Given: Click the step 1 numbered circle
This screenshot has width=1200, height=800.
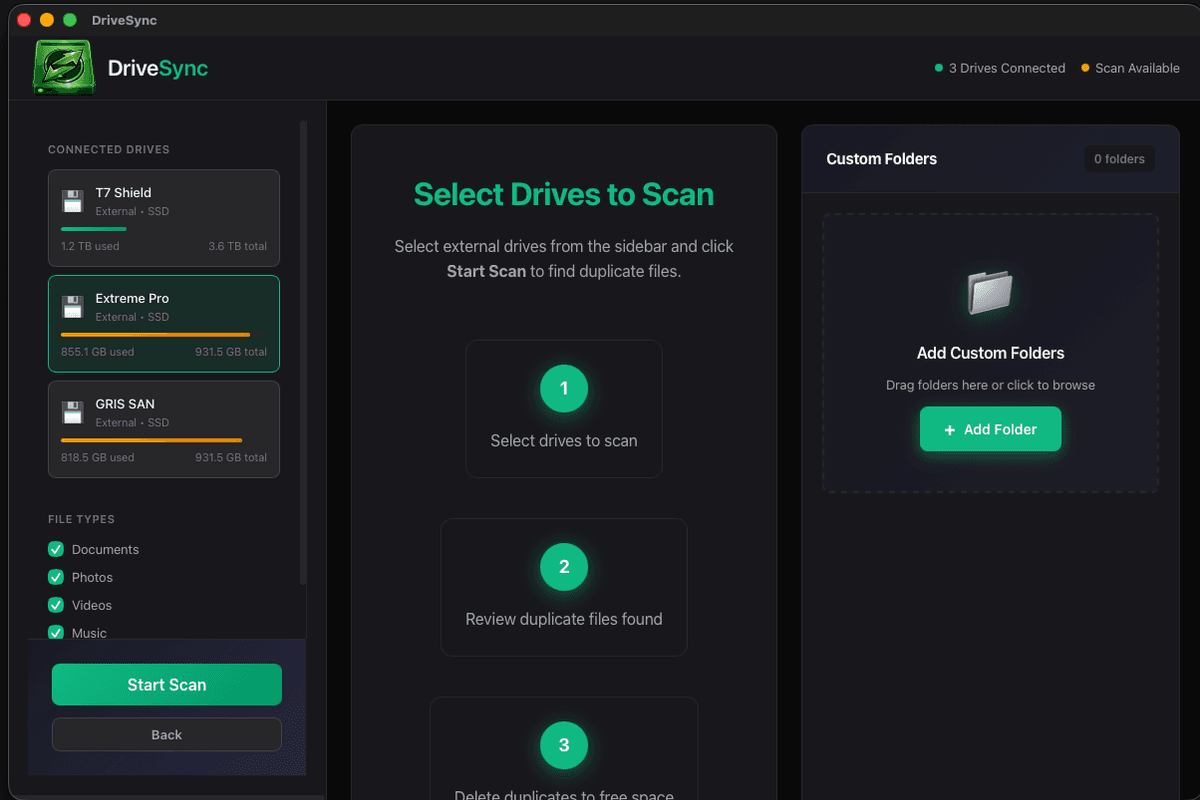Looking at the screenshot, I should tap(563, 389).
